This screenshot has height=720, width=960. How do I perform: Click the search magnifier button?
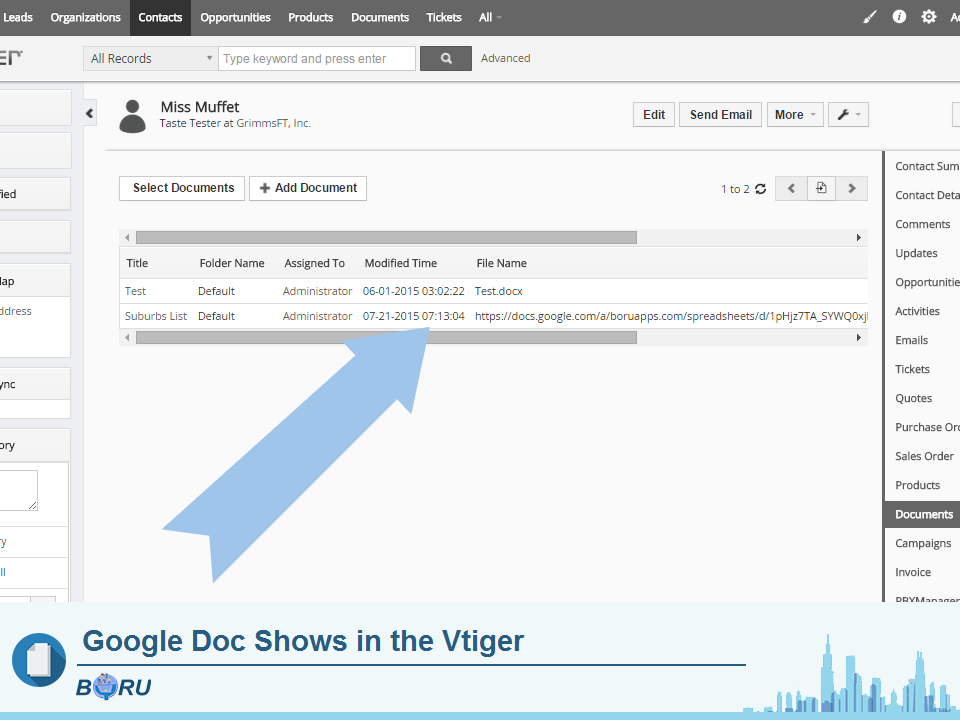pyautogui.click(x=446, y=58)
